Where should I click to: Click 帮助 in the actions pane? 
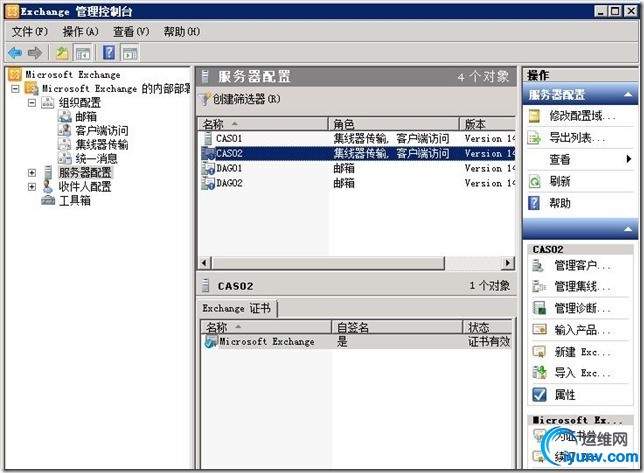580,203
